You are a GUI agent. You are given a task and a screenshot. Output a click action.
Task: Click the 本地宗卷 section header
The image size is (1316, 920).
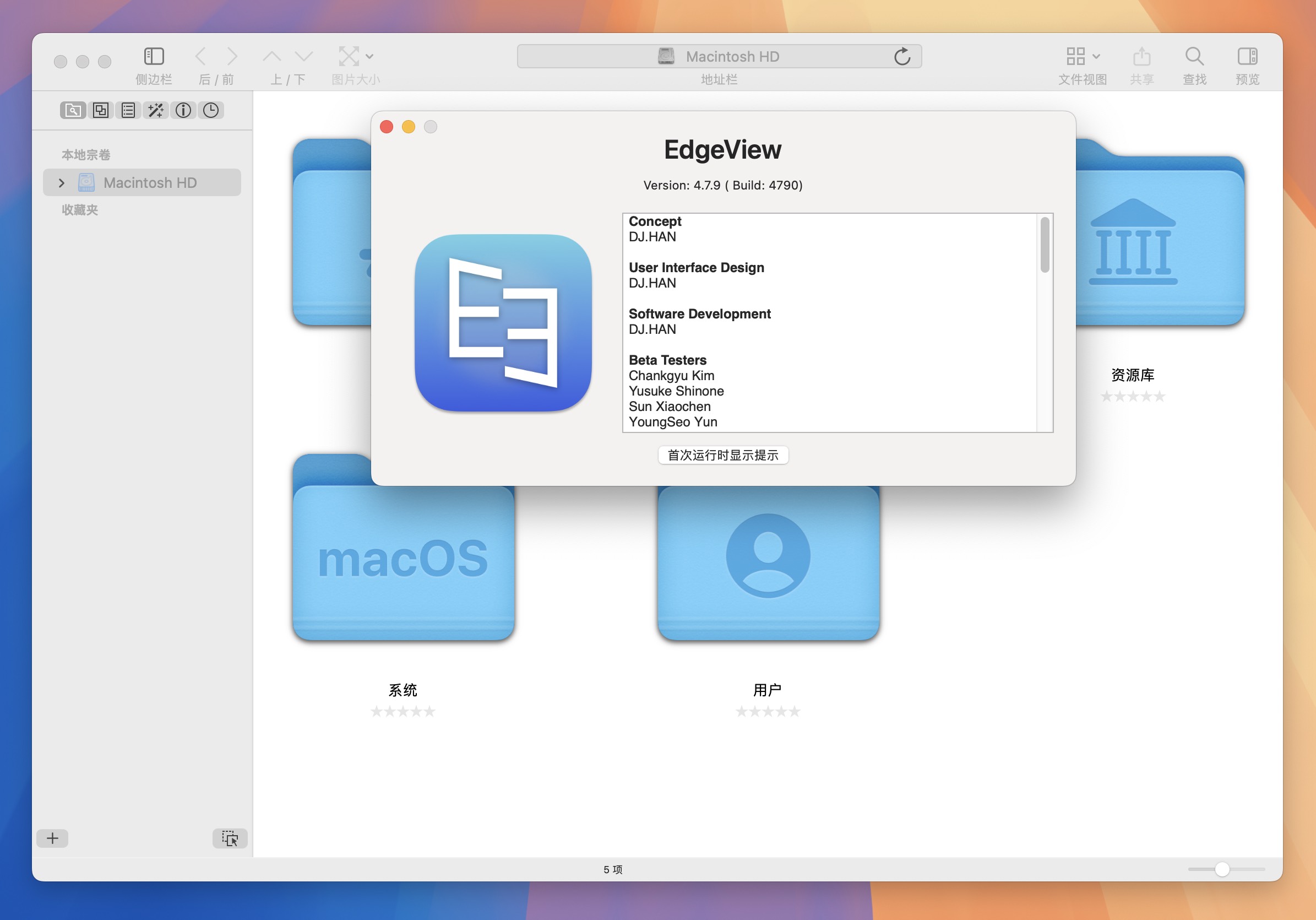(x=86, y=155)
